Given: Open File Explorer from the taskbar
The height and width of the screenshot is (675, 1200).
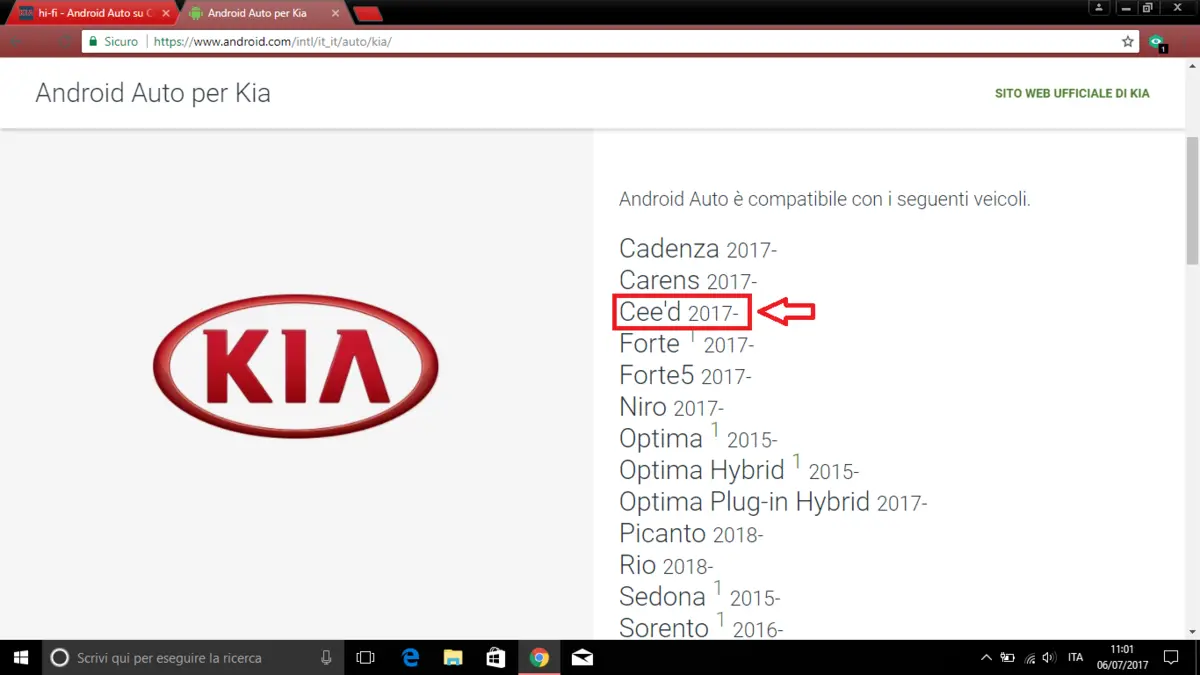Looking at the screenshot, I should coord(453,657).
